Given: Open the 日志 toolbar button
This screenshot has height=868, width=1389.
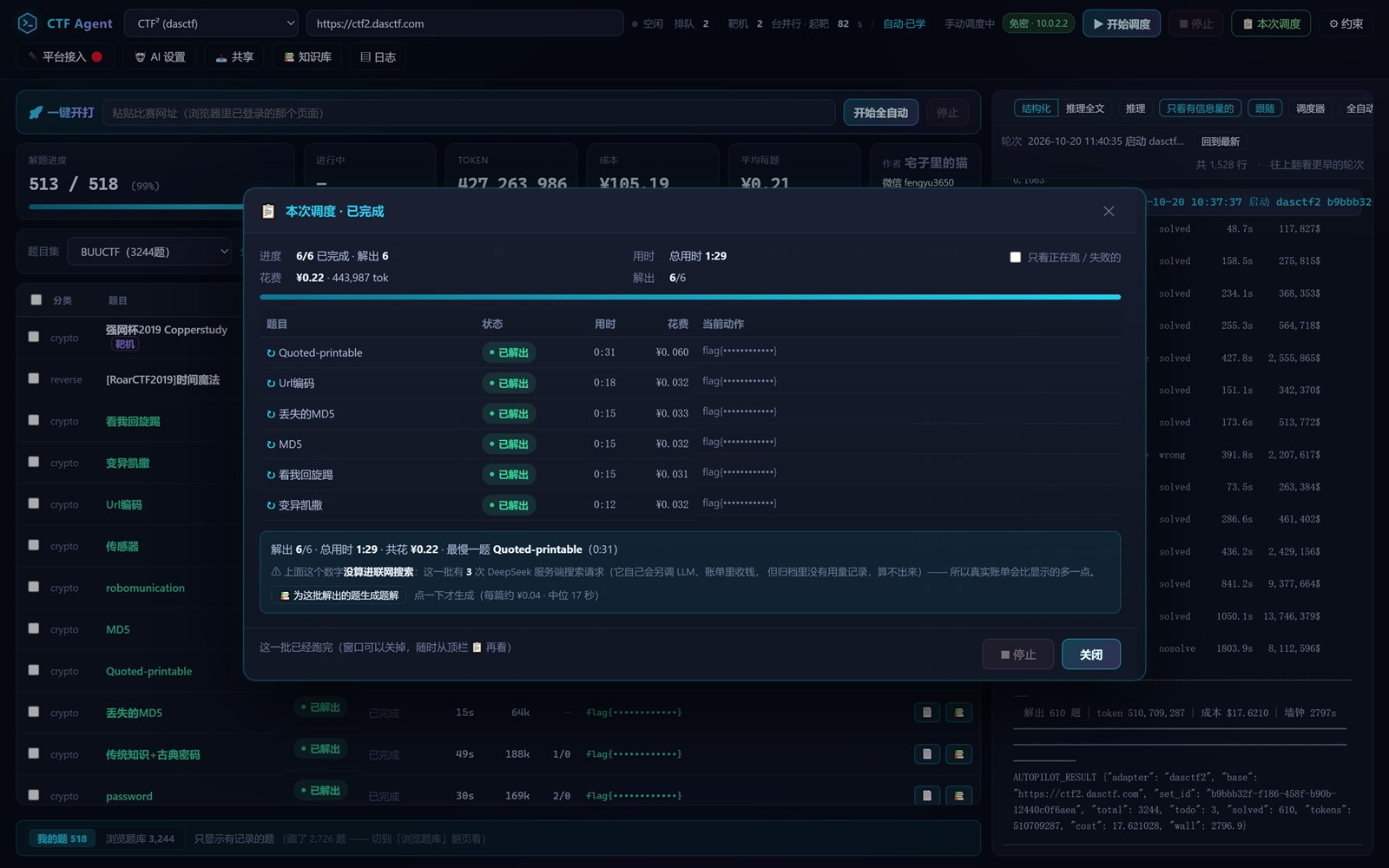Looking at the screenshot, I should [378, 57].
